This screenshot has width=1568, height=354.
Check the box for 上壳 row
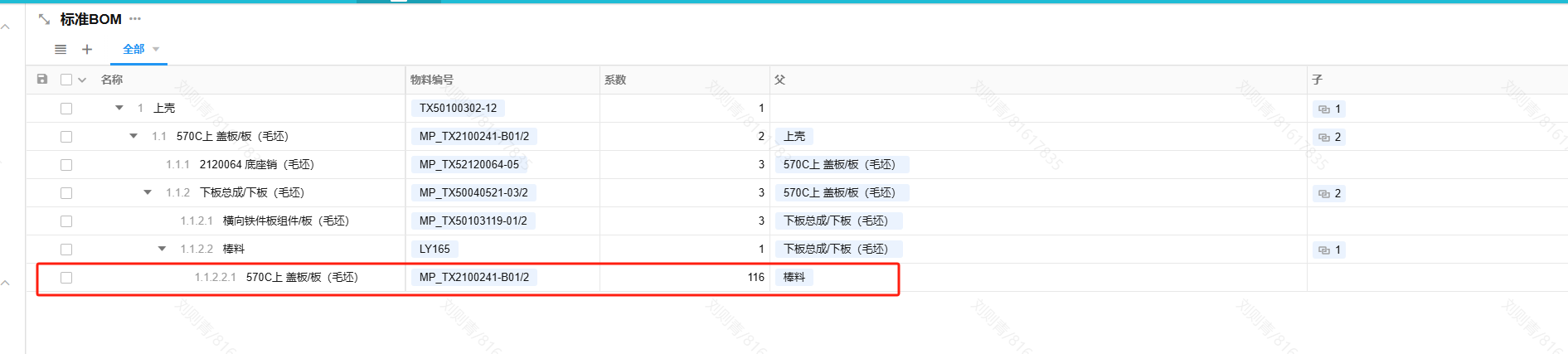point(66,109)
